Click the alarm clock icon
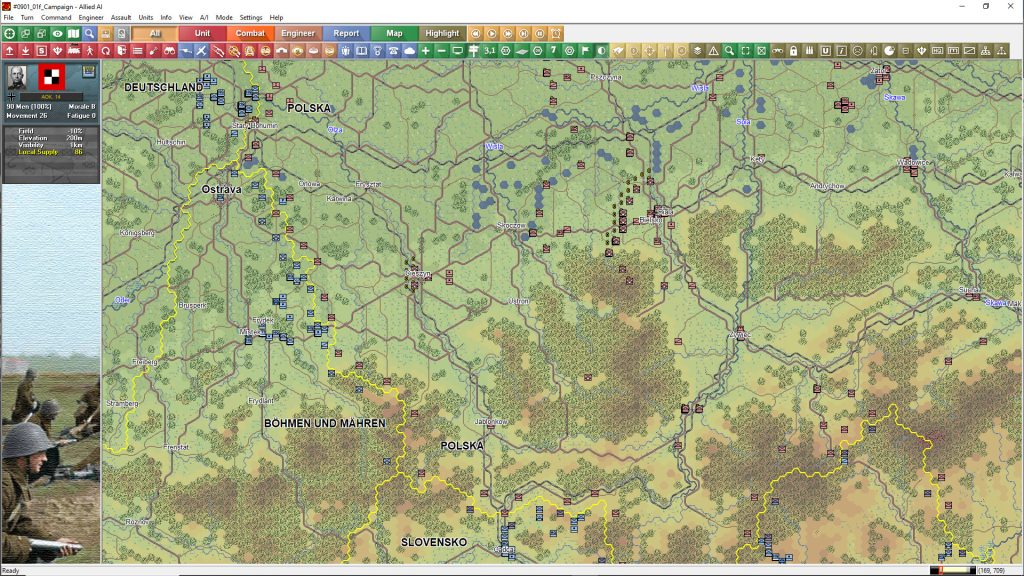This screenshot has width=1024, height=576. coord(557,33)
